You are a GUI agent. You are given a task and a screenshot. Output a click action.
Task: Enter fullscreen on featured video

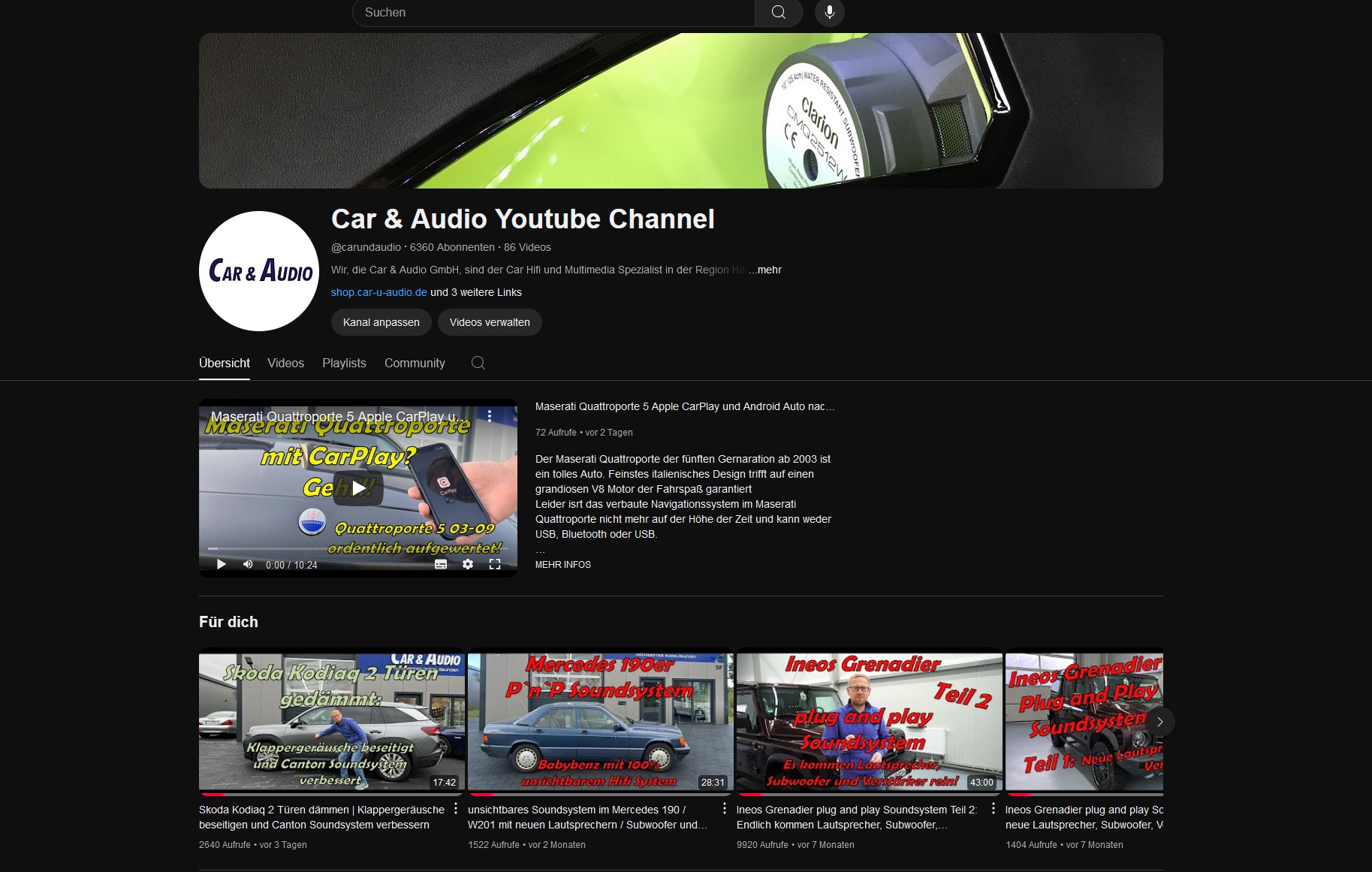pos(495,564)
